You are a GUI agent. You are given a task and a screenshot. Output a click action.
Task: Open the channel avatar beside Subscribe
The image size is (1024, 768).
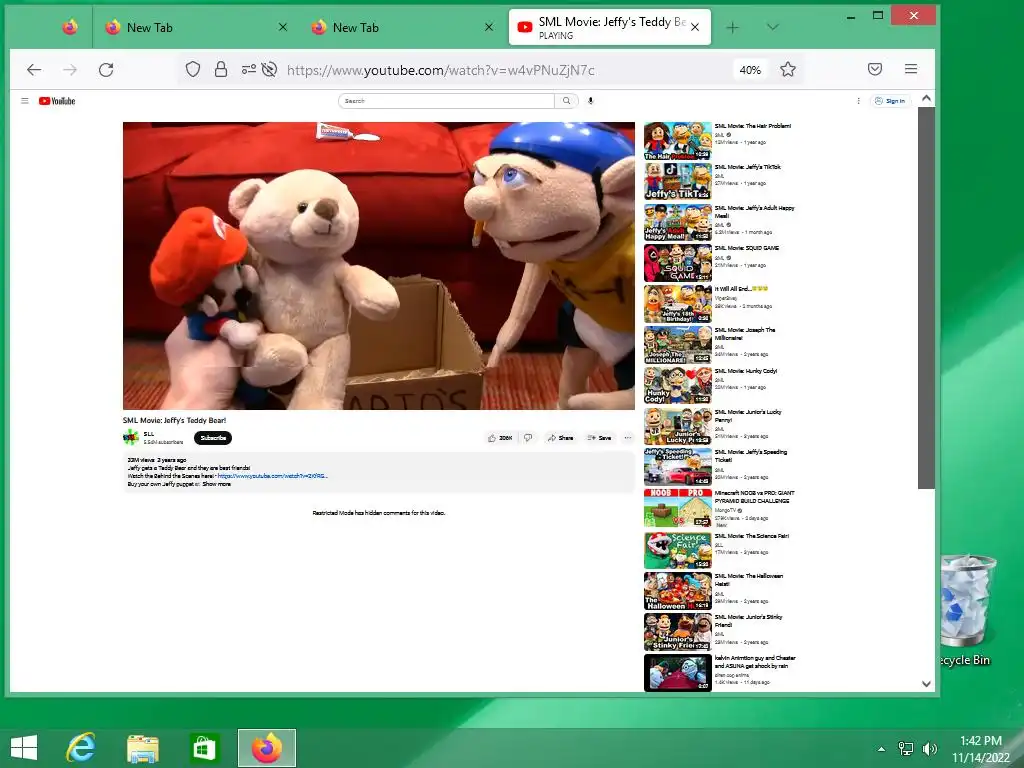(131, 437)
